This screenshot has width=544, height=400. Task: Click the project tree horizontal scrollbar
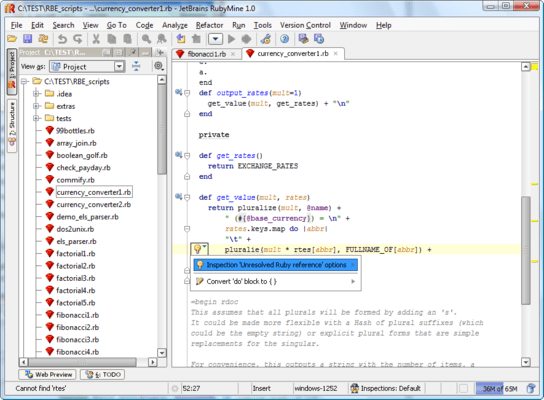coord(83,362)
